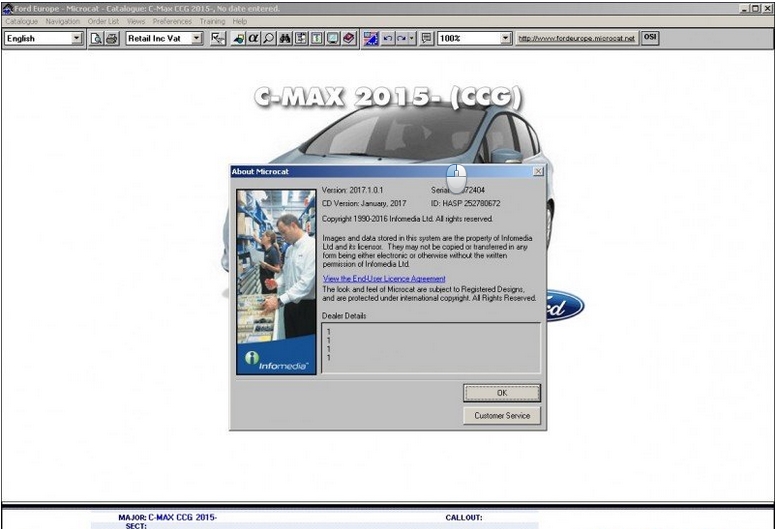
Task: Click the red book toolbar icon
Action: coord(349,38)
